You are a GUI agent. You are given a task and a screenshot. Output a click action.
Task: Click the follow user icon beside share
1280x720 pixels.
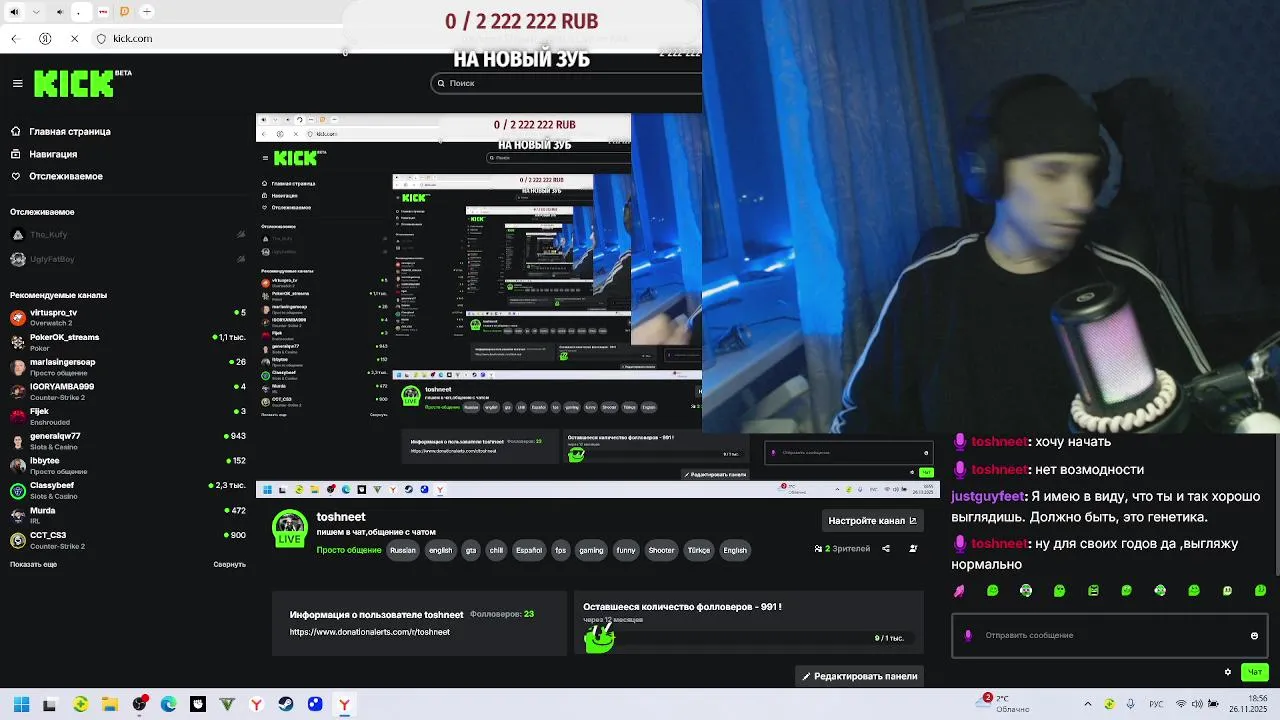tap(913, 548)
